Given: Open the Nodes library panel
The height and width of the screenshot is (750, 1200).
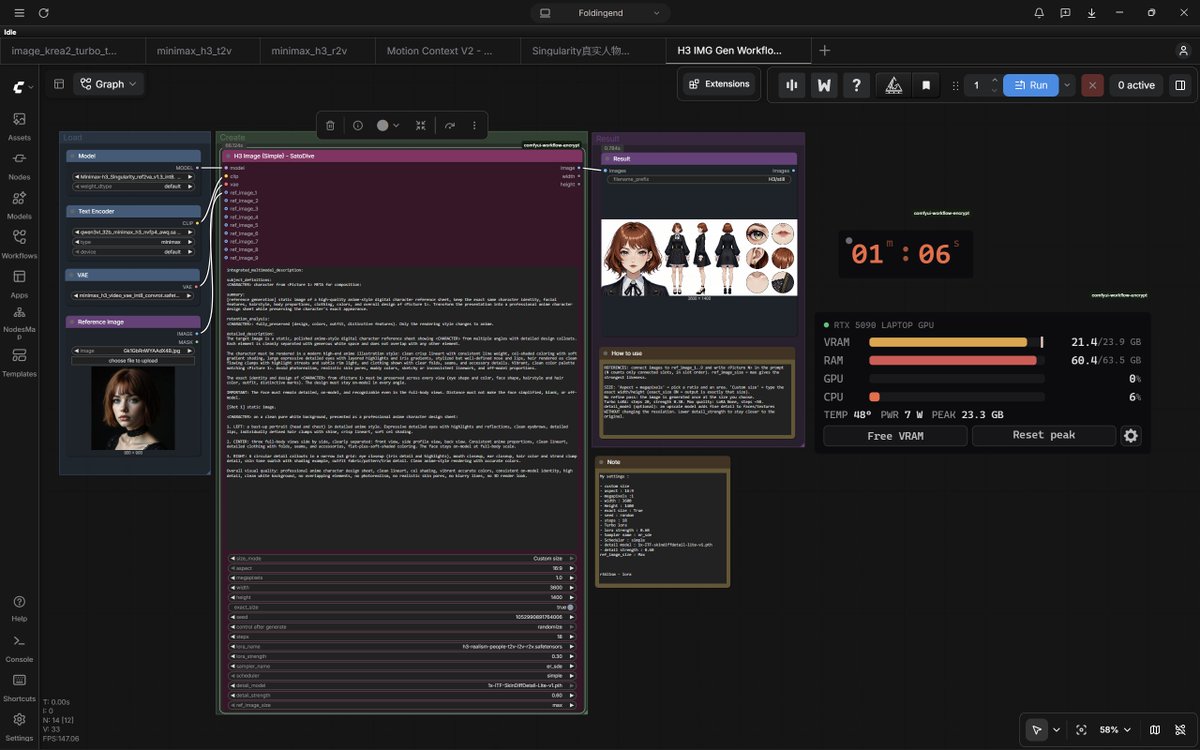Looking at the screenshot, I should click(x=19, y=165).
